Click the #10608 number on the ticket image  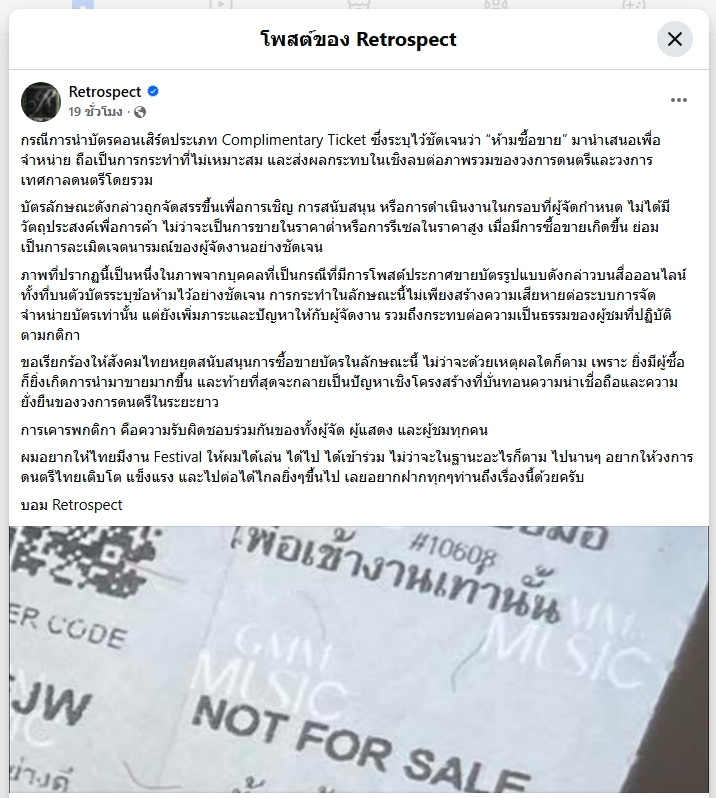click(x=452, y=551)
